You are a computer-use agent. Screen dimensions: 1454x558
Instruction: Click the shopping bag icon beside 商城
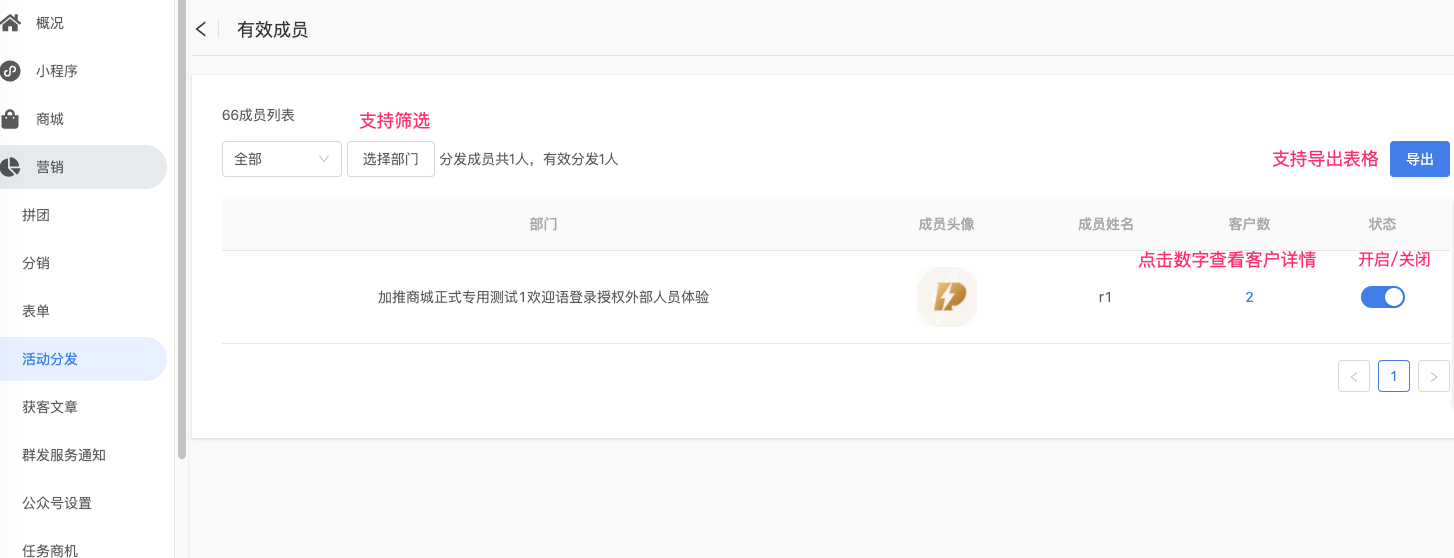(10, 119)
